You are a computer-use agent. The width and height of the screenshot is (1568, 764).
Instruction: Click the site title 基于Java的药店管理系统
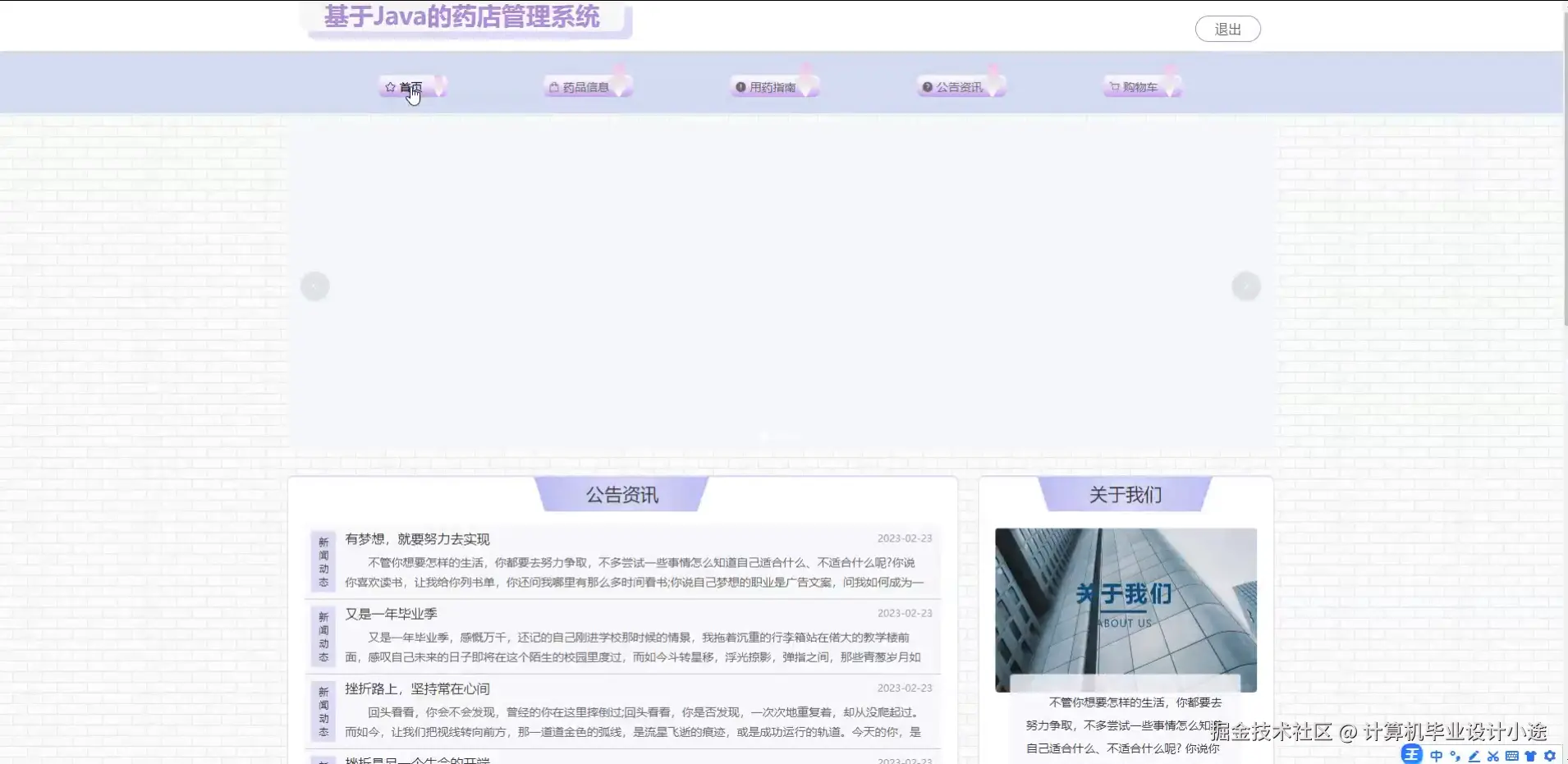462,16
